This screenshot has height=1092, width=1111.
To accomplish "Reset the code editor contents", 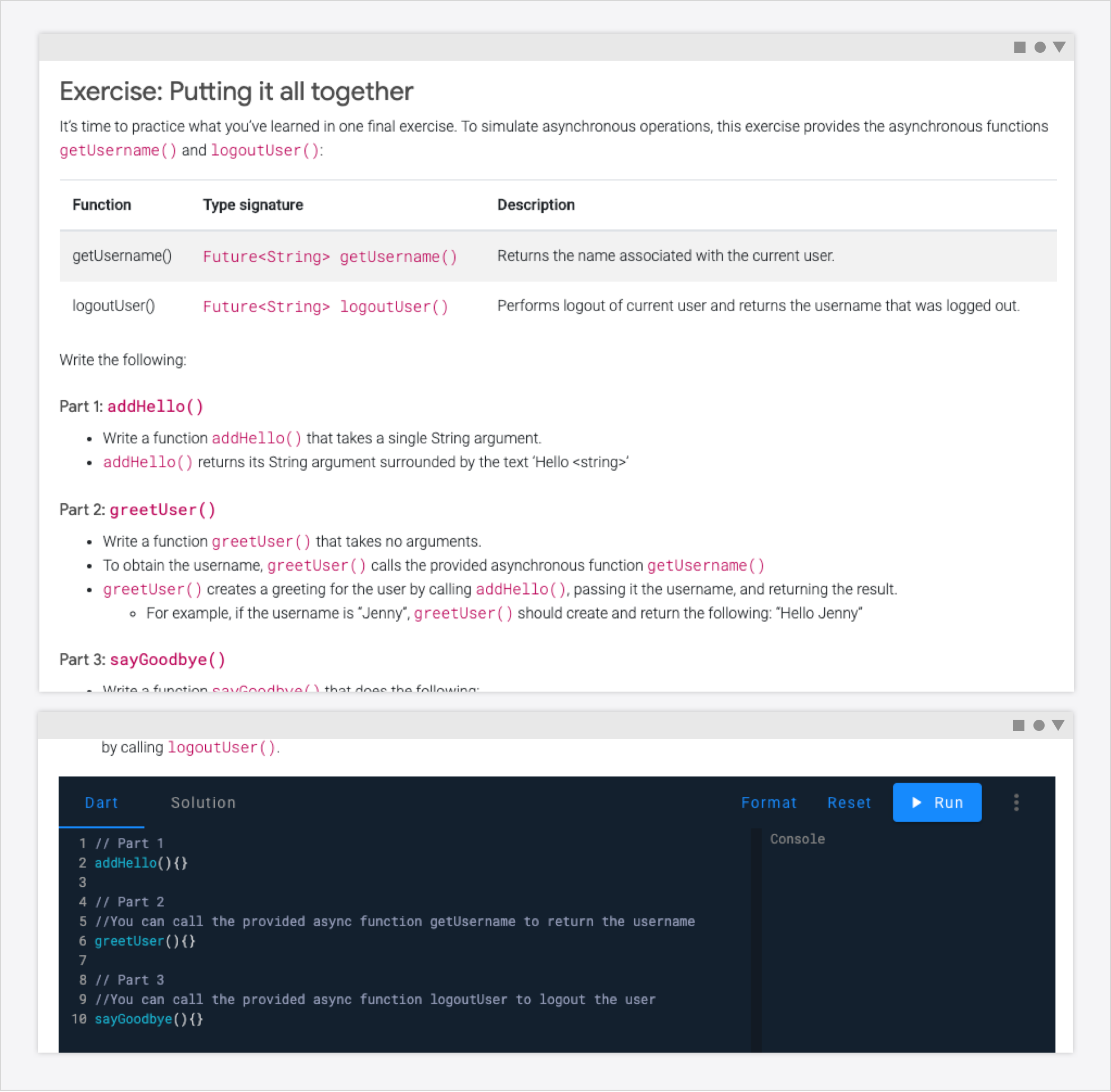I will tap(849, 802).
